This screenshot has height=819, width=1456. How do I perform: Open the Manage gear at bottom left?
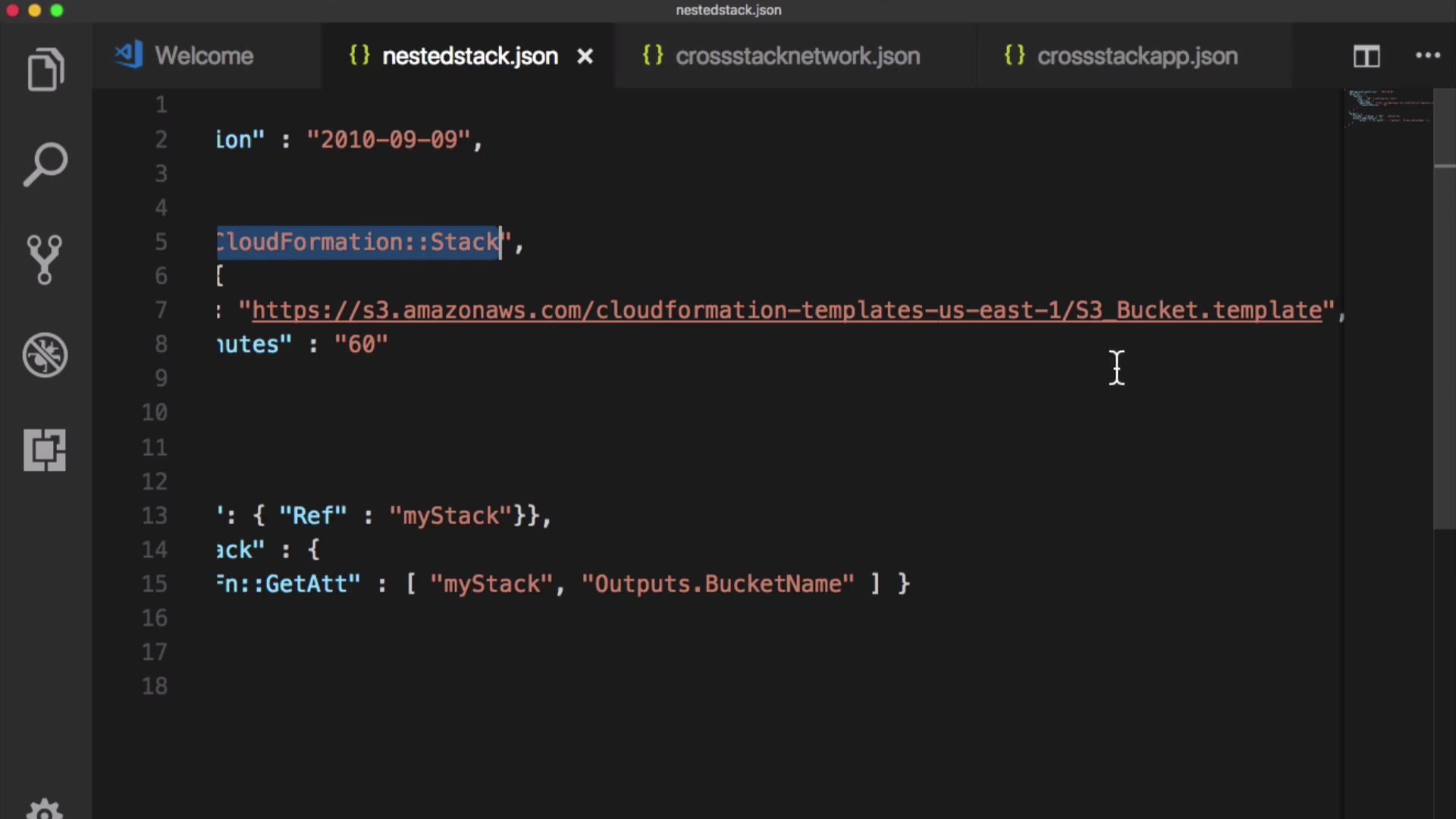pos(45,808)
